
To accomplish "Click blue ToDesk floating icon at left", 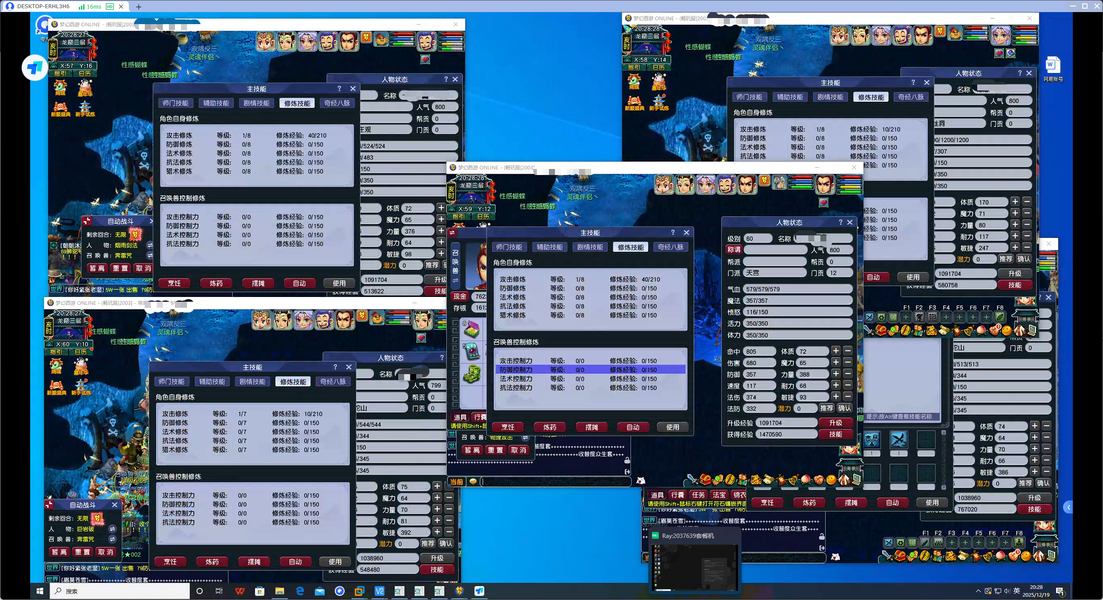I will (x=34, y=68).
